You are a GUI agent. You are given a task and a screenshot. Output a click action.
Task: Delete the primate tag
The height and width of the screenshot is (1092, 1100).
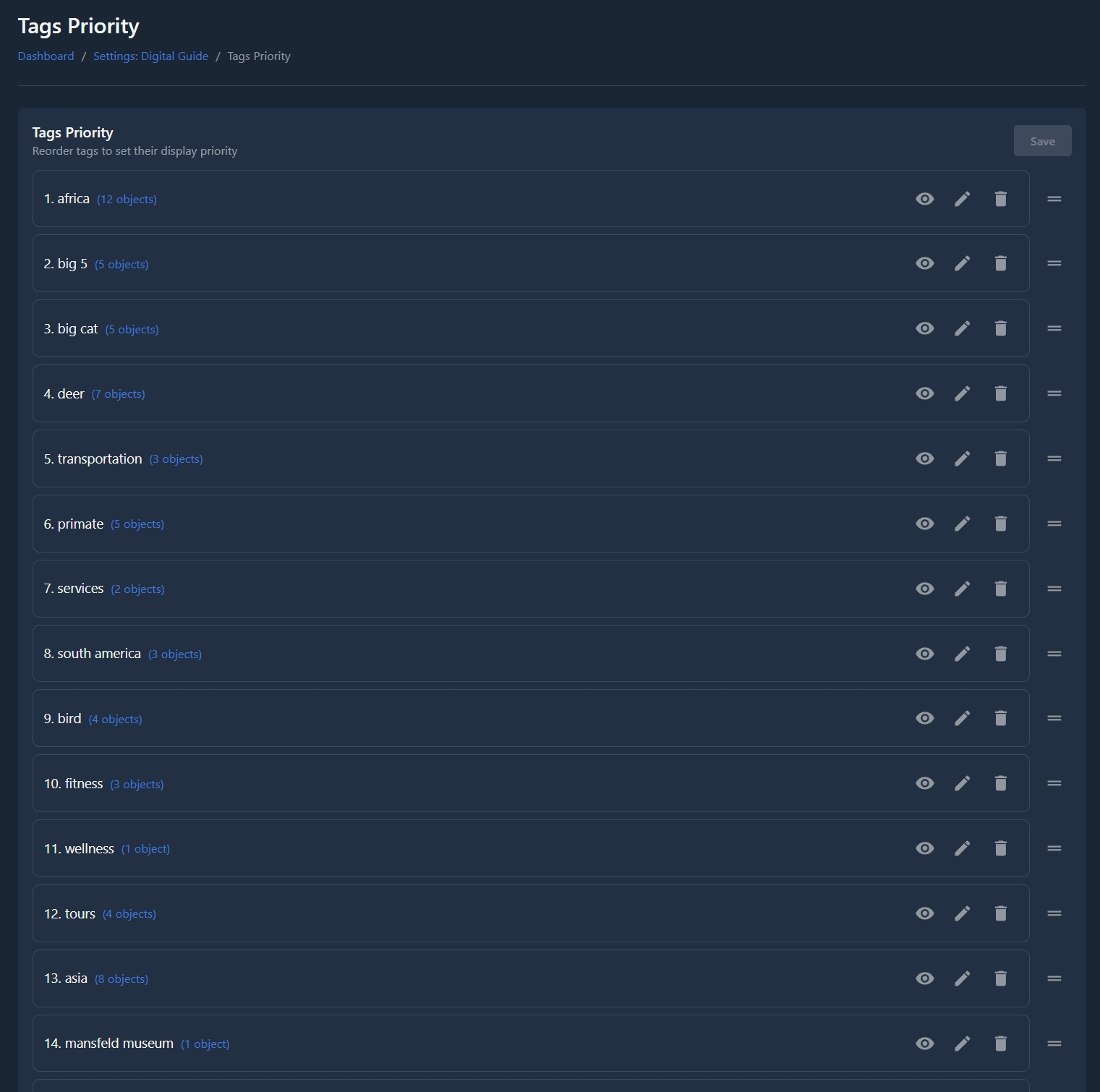pos(1001,524)
